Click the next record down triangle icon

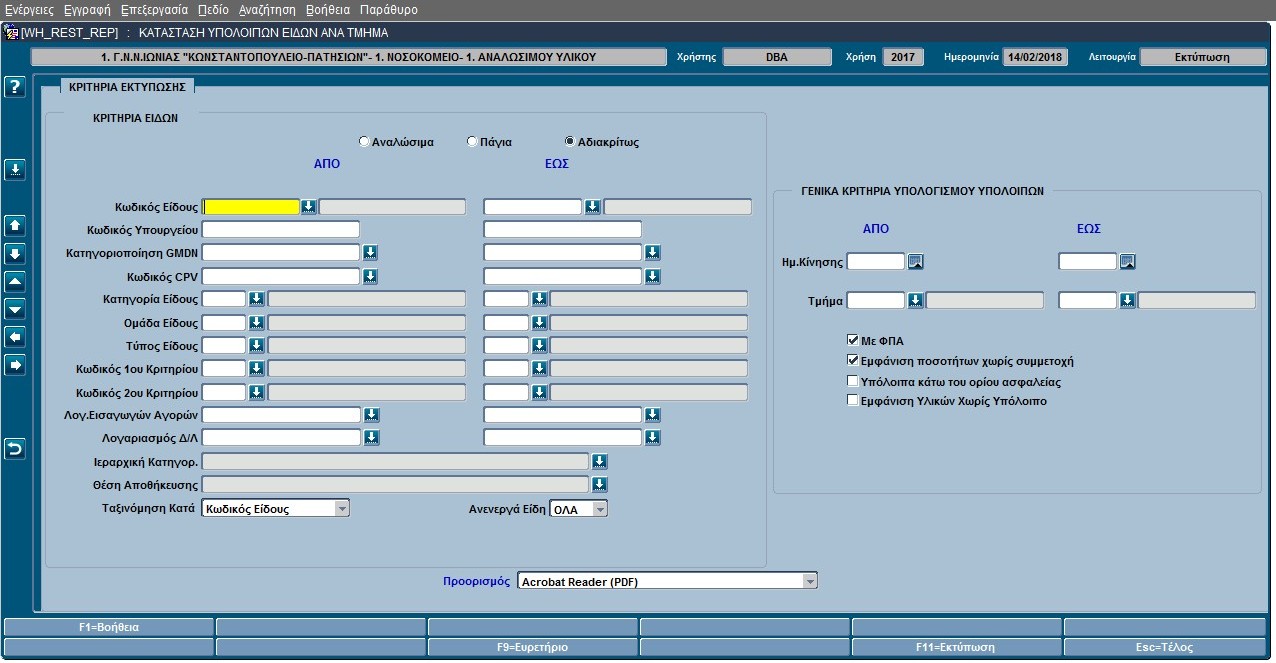pyautogui.click(x=14, y=309)
